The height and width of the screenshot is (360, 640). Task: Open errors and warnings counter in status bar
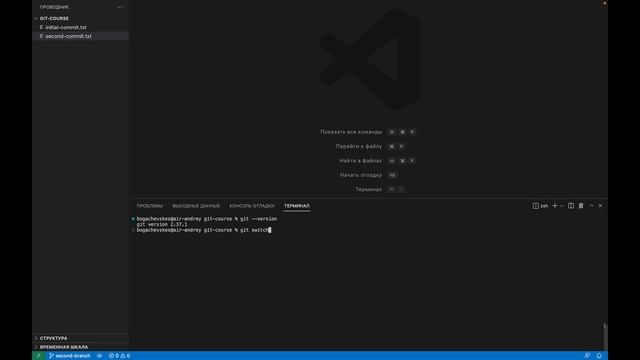[x=119, y=356]
